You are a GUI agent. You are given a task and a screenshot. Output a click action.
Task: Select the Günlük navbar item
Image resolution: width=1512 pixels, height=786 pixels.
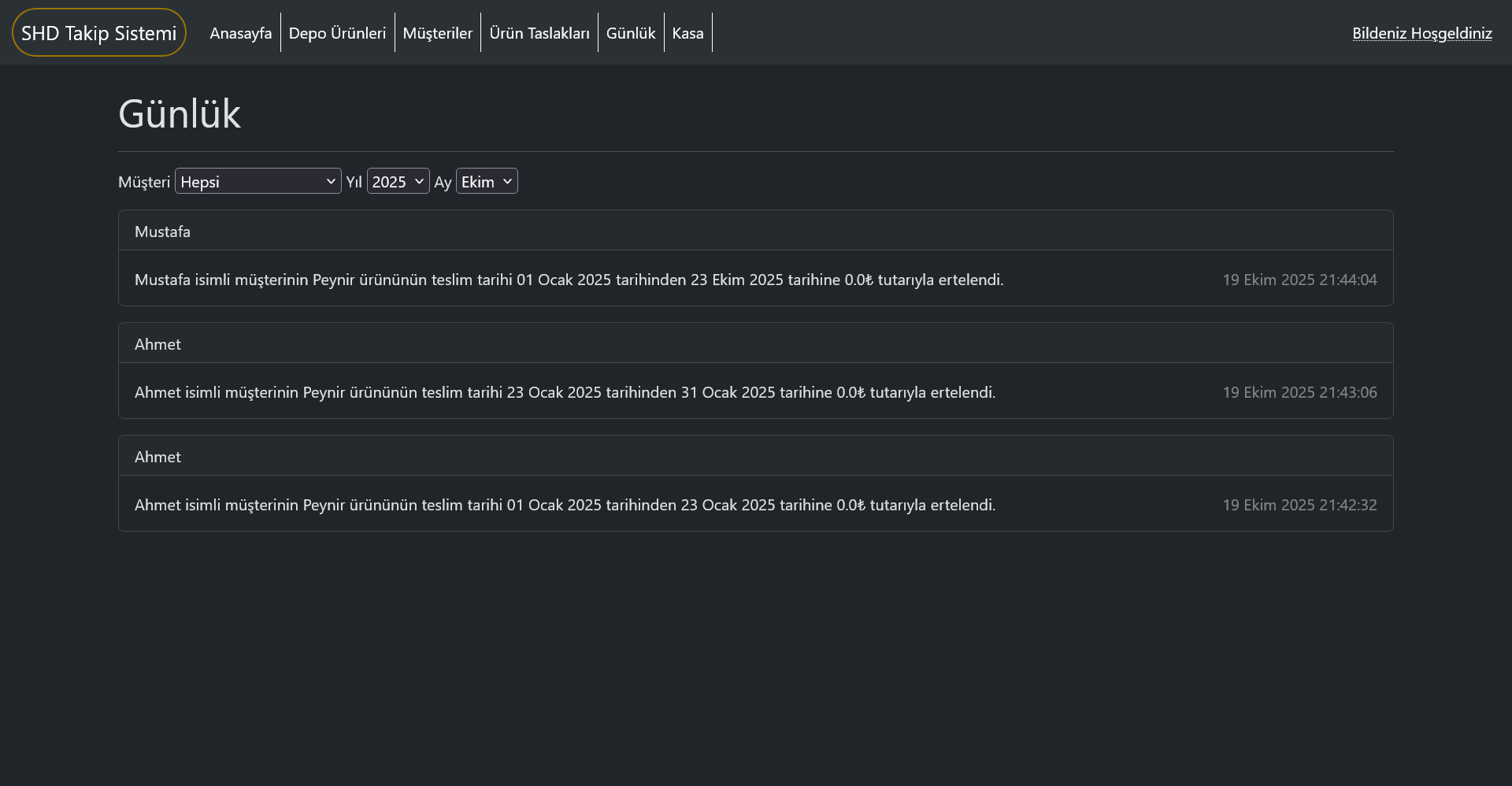pos(630,33)
